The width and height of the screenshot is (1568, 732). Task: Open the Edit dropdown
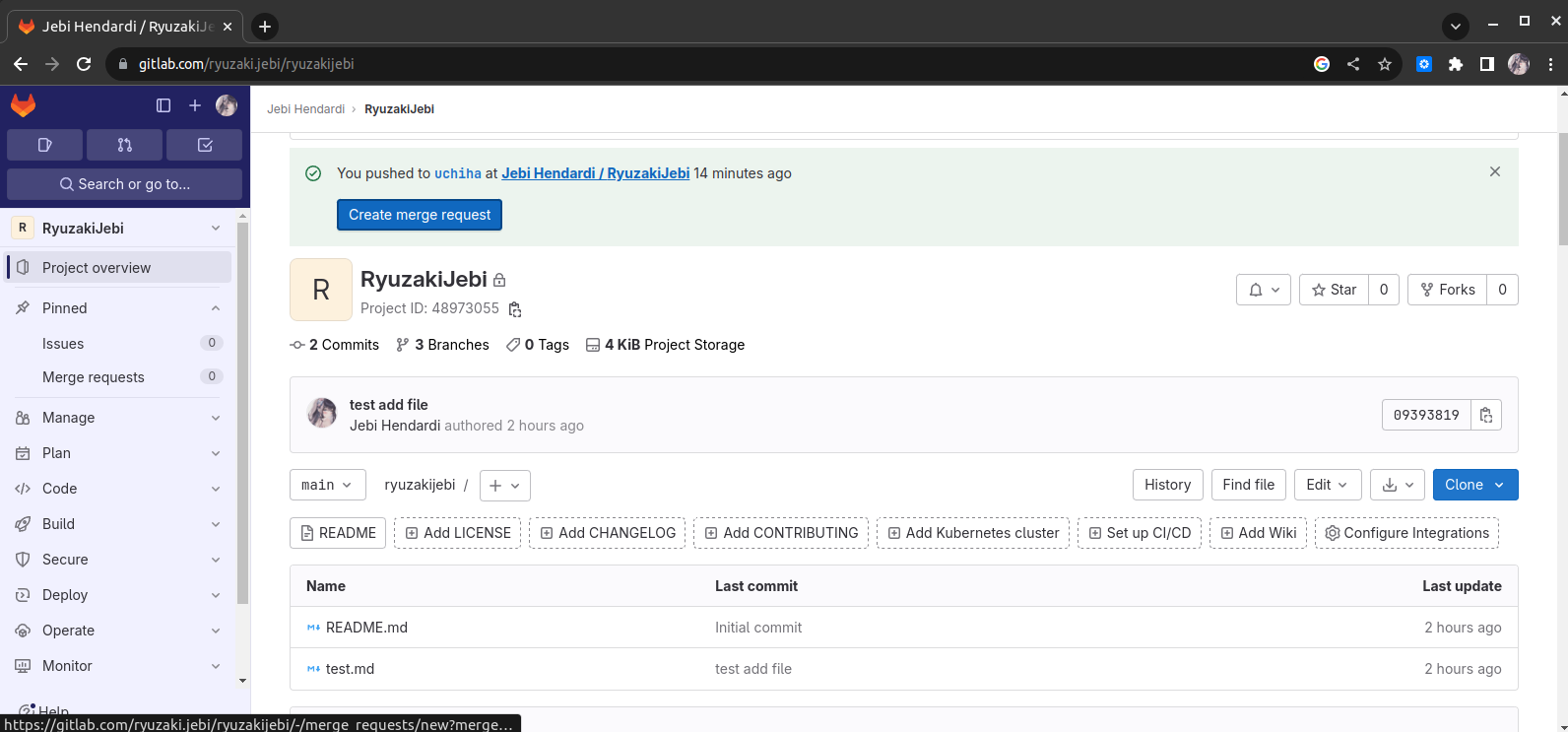click(x=1328, y=485)
